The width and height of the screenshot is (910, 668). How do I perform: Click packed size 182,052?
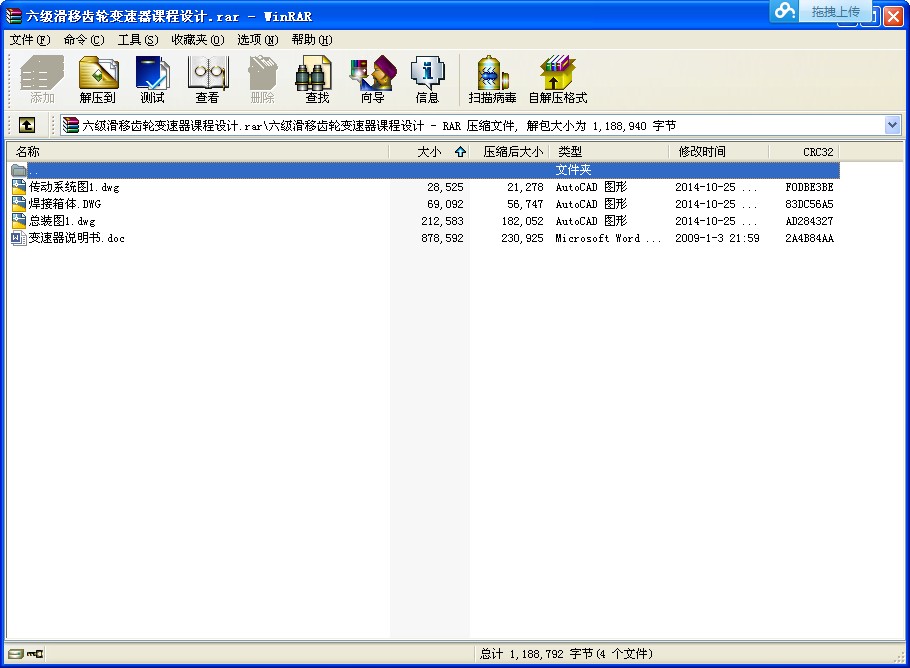pos(522,221)
